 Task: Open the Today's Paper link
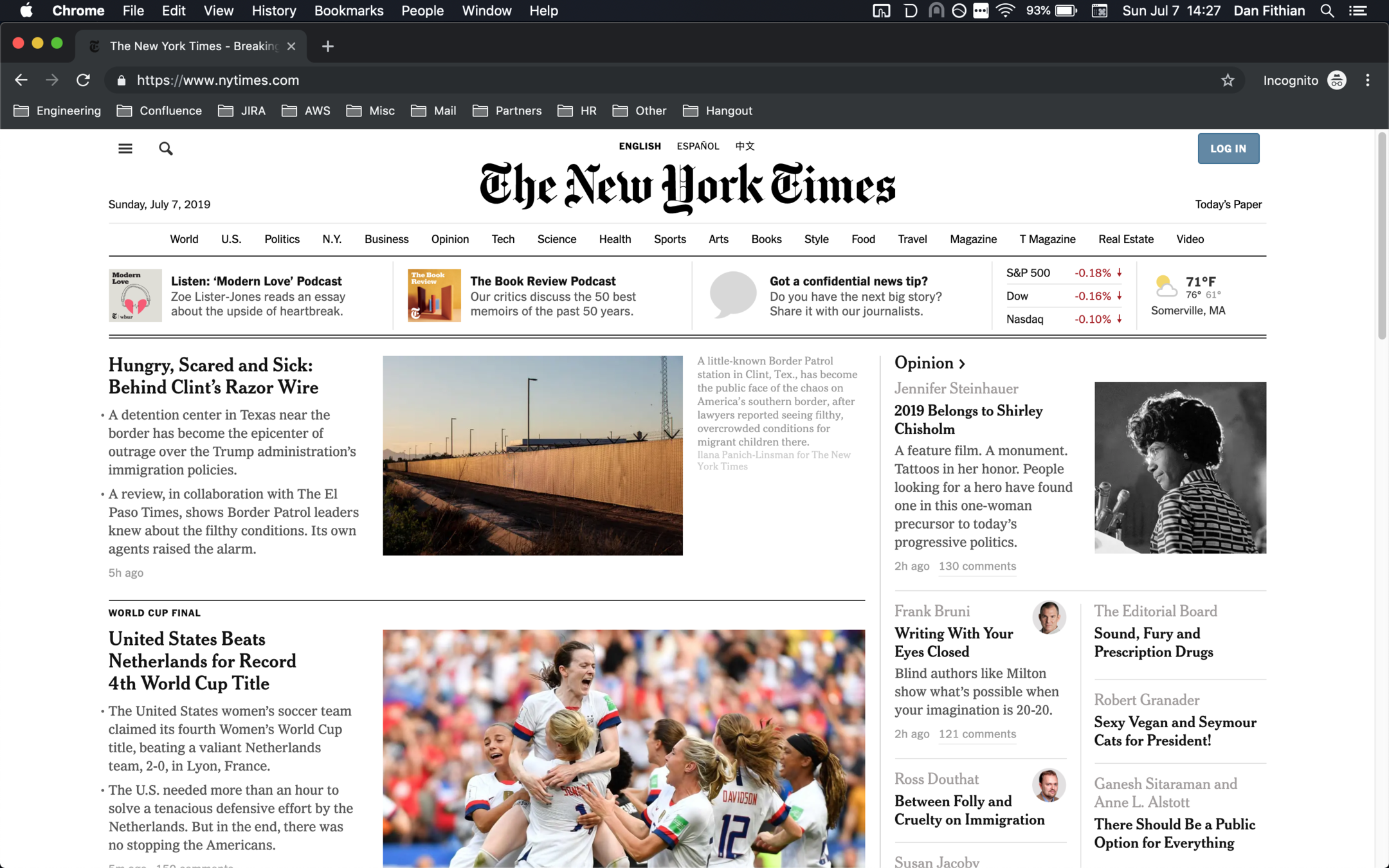coord(1228,204)
